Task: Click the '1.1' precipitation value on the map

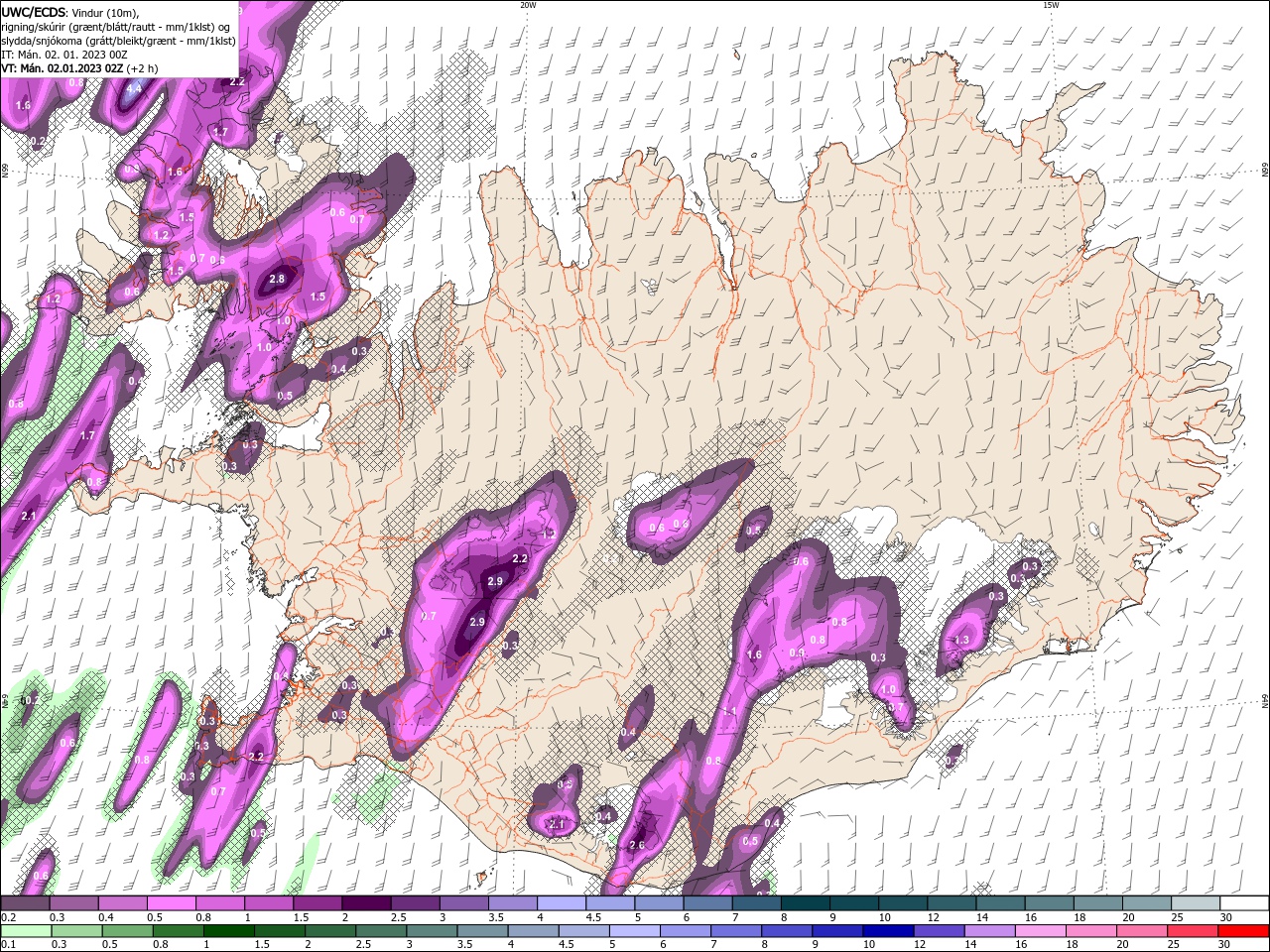Action: click(729, 712)
